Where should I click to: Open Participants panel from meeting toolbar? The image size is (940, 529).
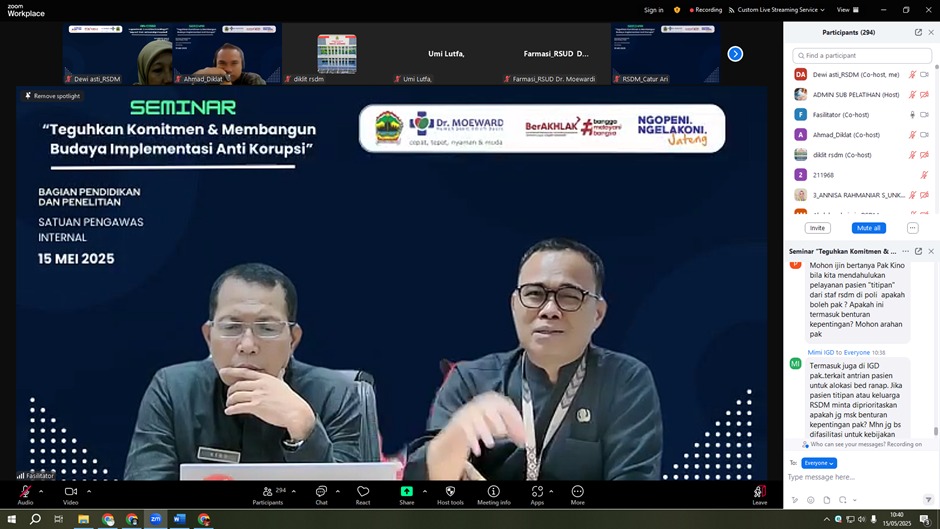268,492
